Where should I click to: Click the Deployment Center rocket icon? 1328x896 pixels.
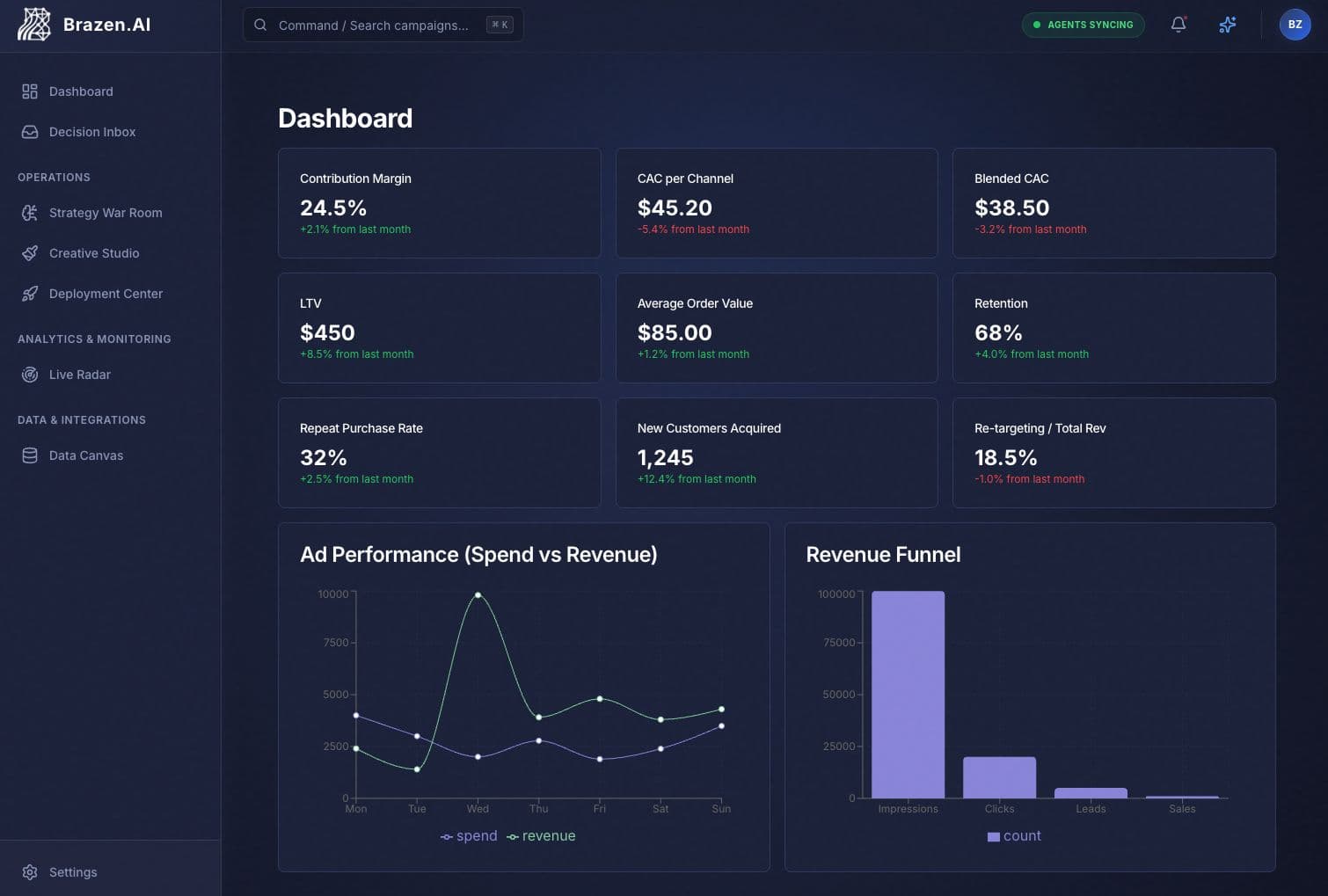pyautogui.click(x=30, y=294)
